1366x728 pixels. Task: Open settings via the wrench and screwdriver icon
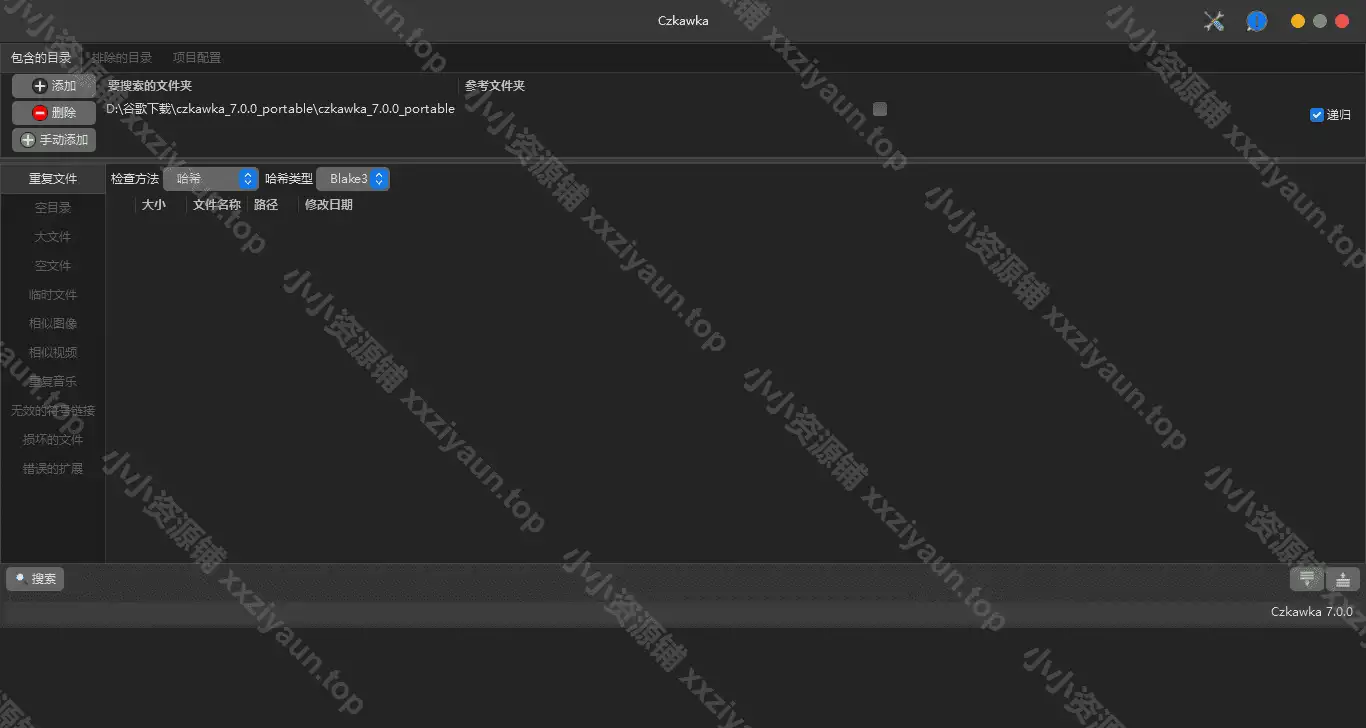click(x=1214, y=21)
